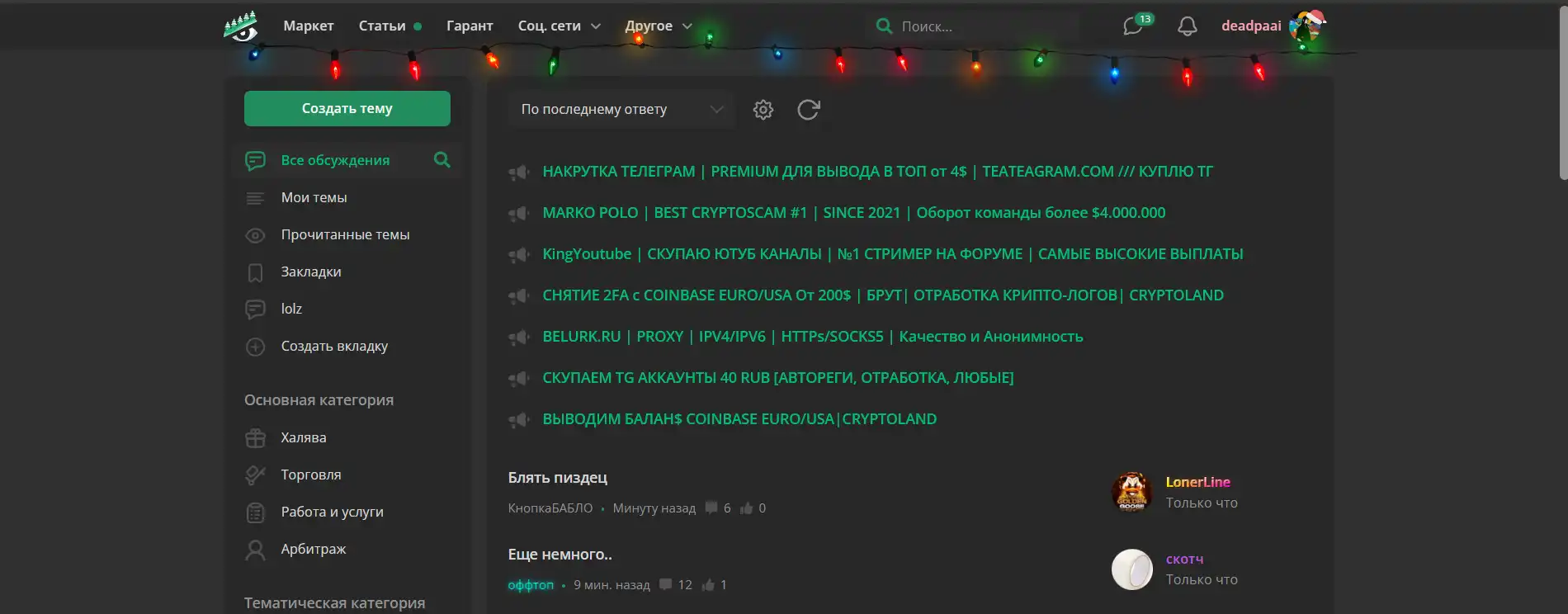Screen dimensions: 1568x614
Task: Open the По последнему ответу sort dropdown
Action: (621, 110)
